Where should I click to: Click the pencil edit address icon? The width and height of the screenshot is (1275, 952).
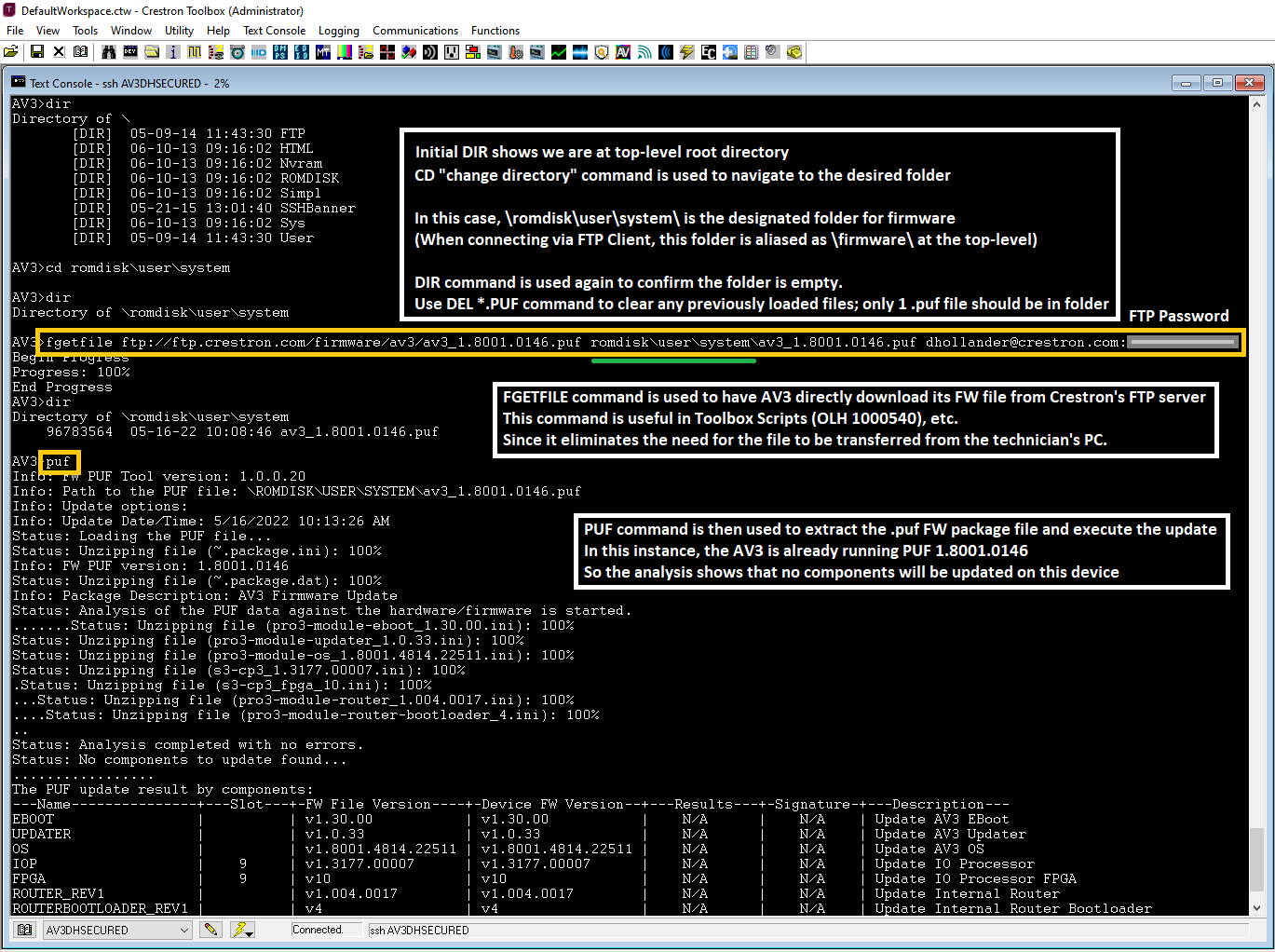[x=211, y=930]
